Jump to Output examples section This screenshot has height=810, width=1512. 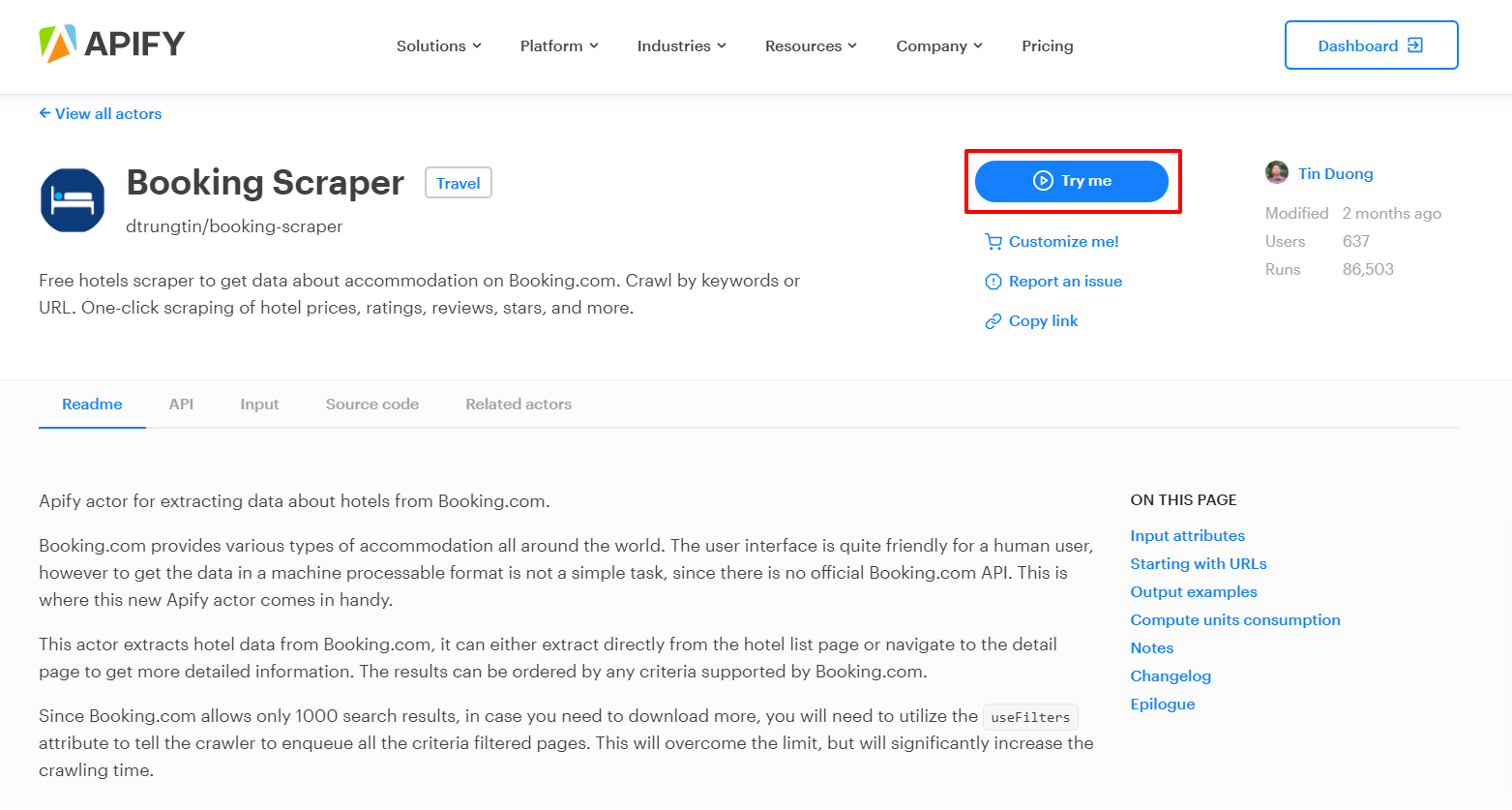[1194, 592]
